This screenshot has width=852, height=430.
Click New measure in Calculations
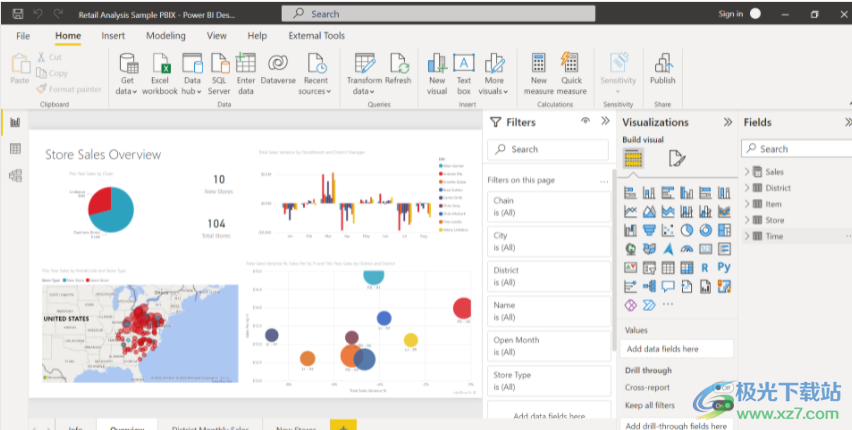[x=538, y=75]
